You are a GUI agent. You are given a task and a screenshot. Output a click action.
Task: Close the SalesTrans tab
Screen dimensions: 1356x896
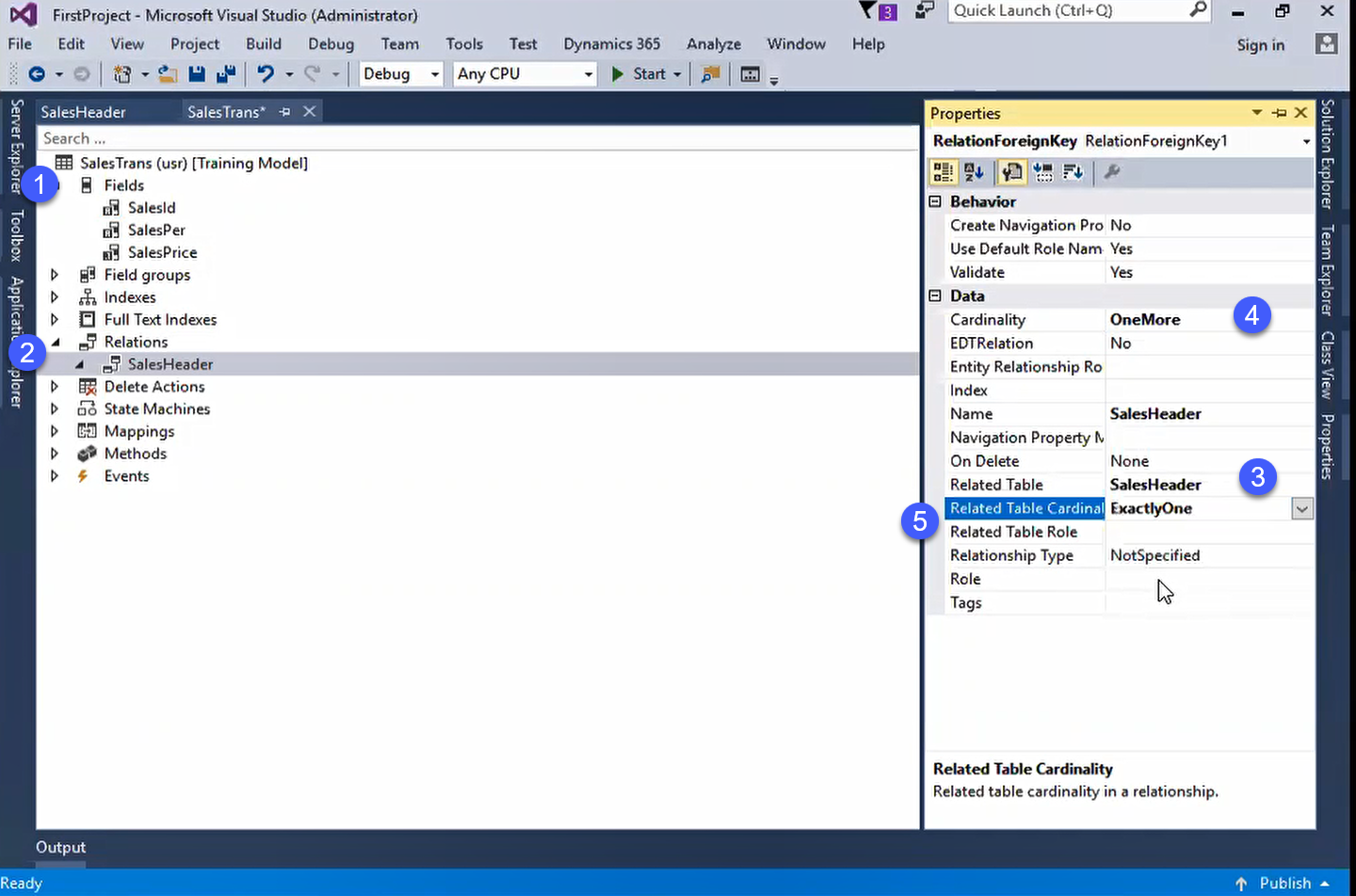309,111
